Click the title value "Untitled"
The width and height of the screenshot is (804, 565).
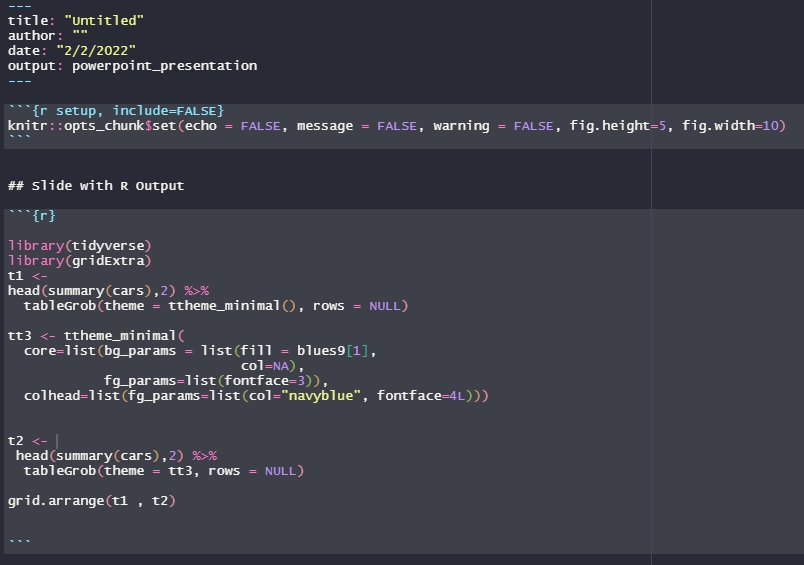pos(104,21)
